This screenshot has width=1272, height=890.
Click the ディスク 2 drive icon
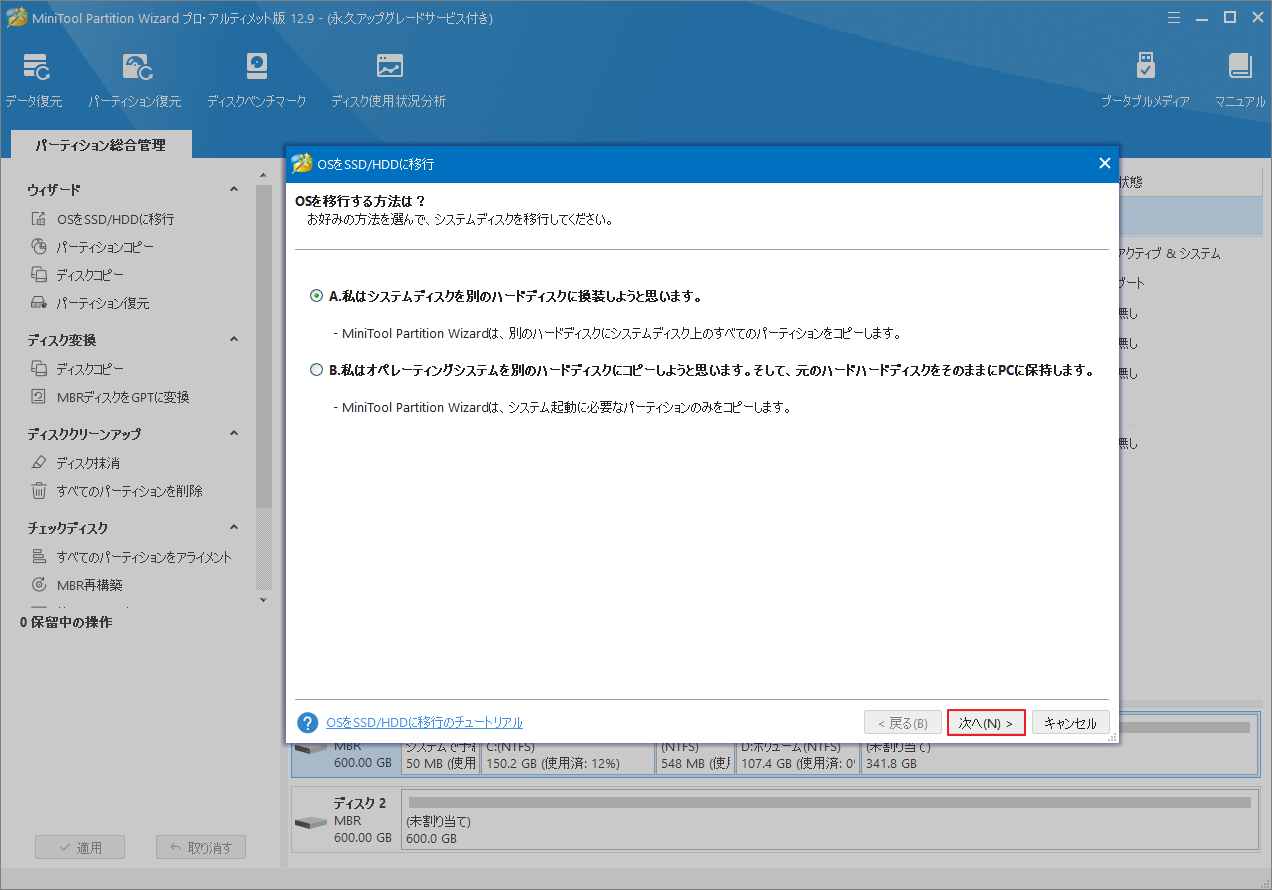point(310,822)
